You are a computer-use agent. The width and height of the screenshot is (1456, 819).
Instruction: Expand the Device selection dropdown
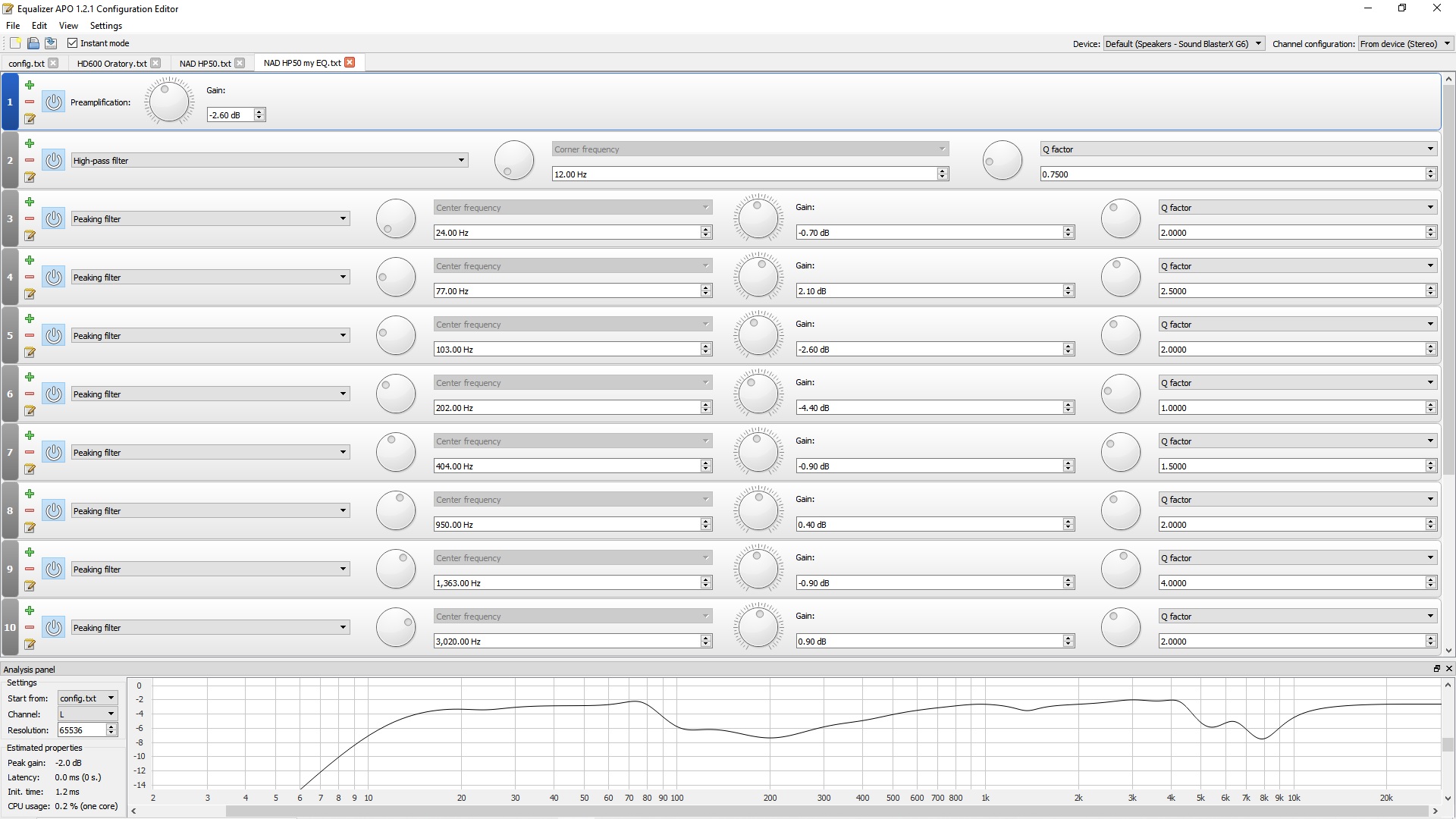tap(1257, 43)
